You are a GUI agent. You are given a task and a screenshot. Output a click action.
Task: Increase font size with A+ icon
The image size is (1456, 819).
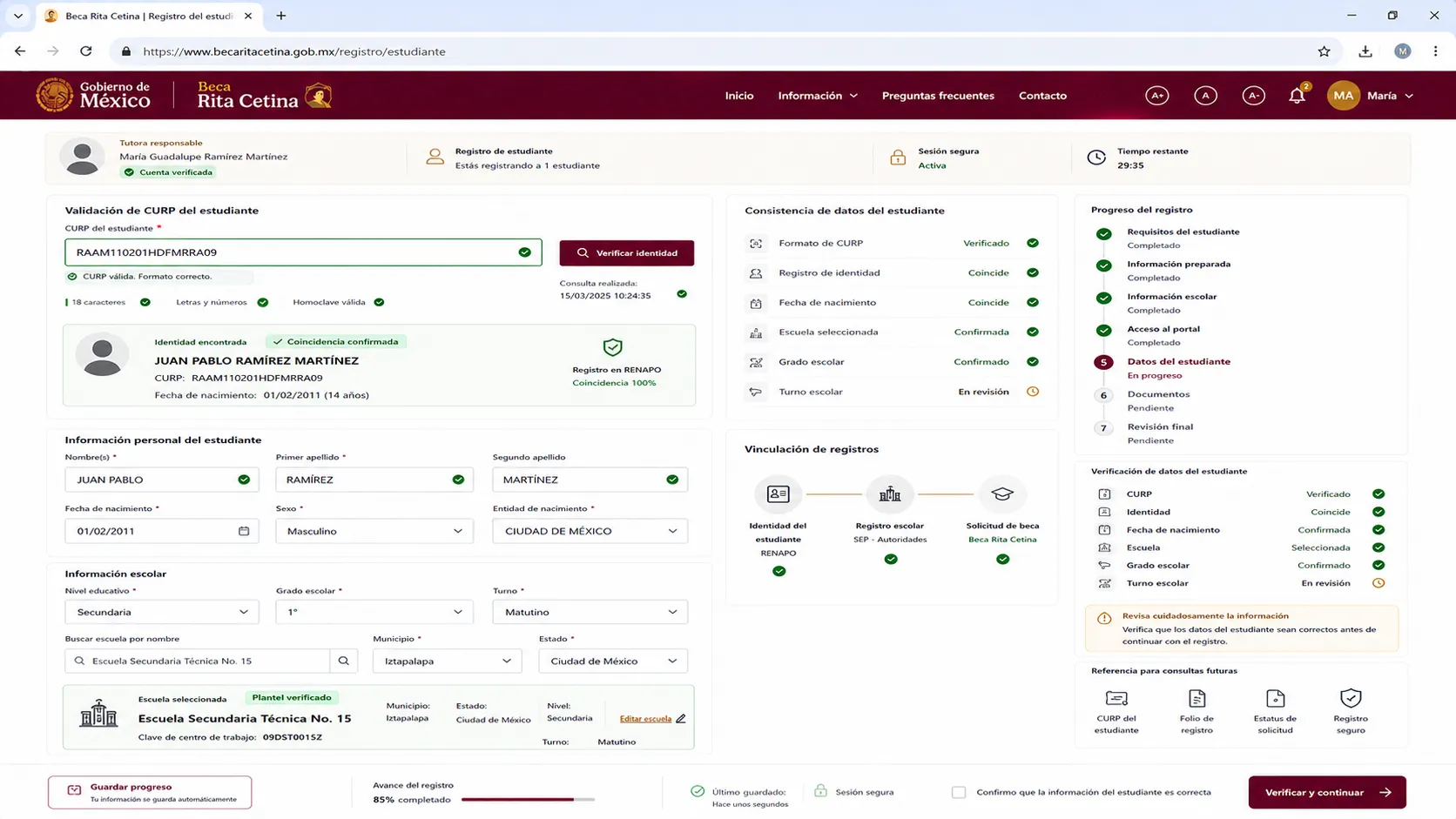pos(1156,96)
